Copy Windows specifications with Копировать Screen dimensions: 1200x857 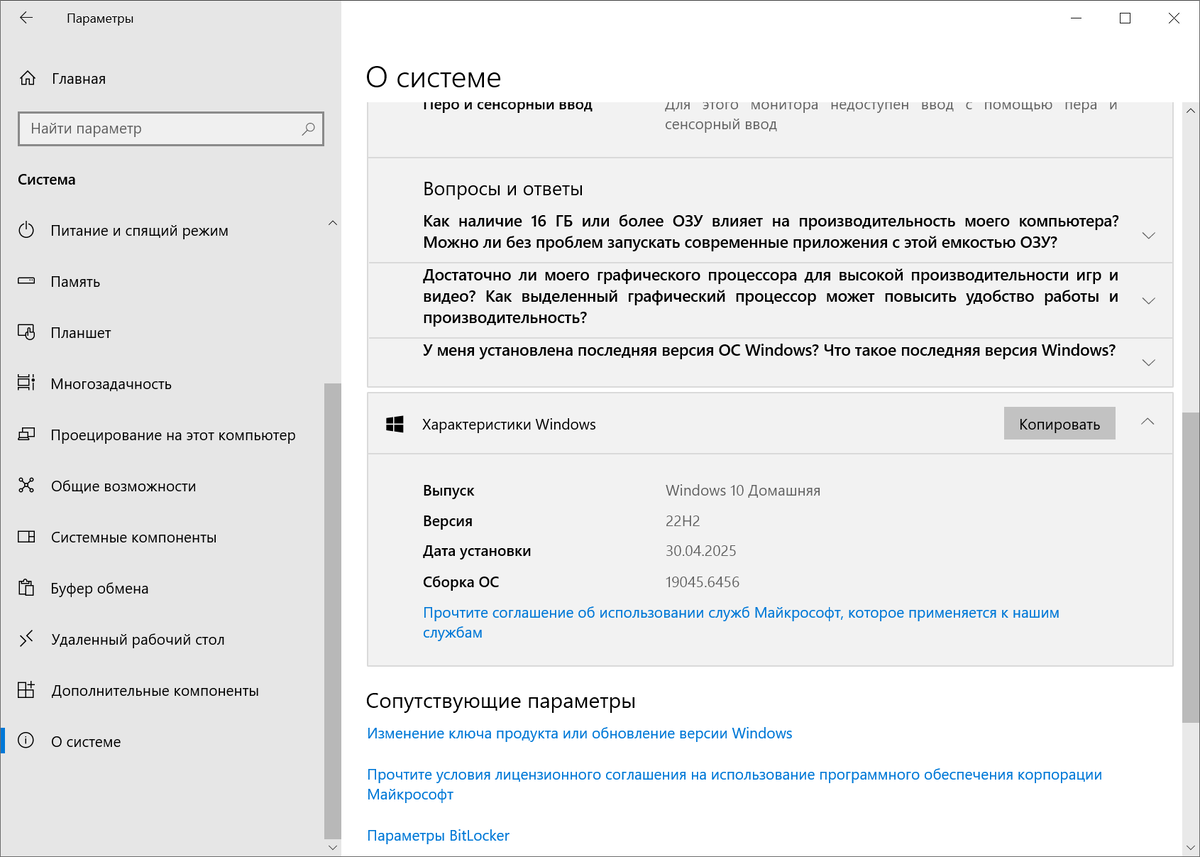pyautogui.click(x=1059, y=424)
